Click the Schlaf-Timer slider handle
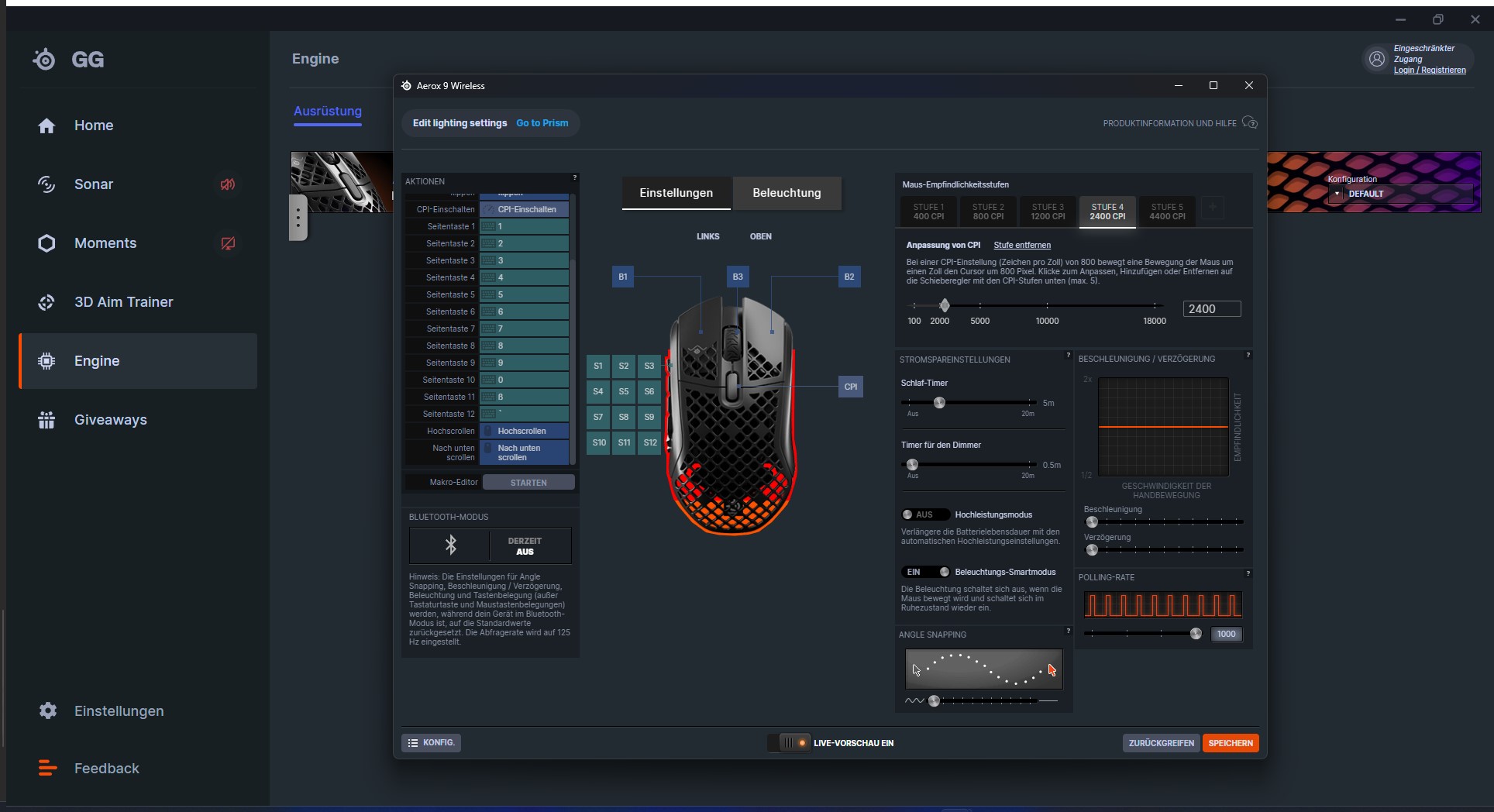This screenshot has height=812, width=1494. click(939, 402)
